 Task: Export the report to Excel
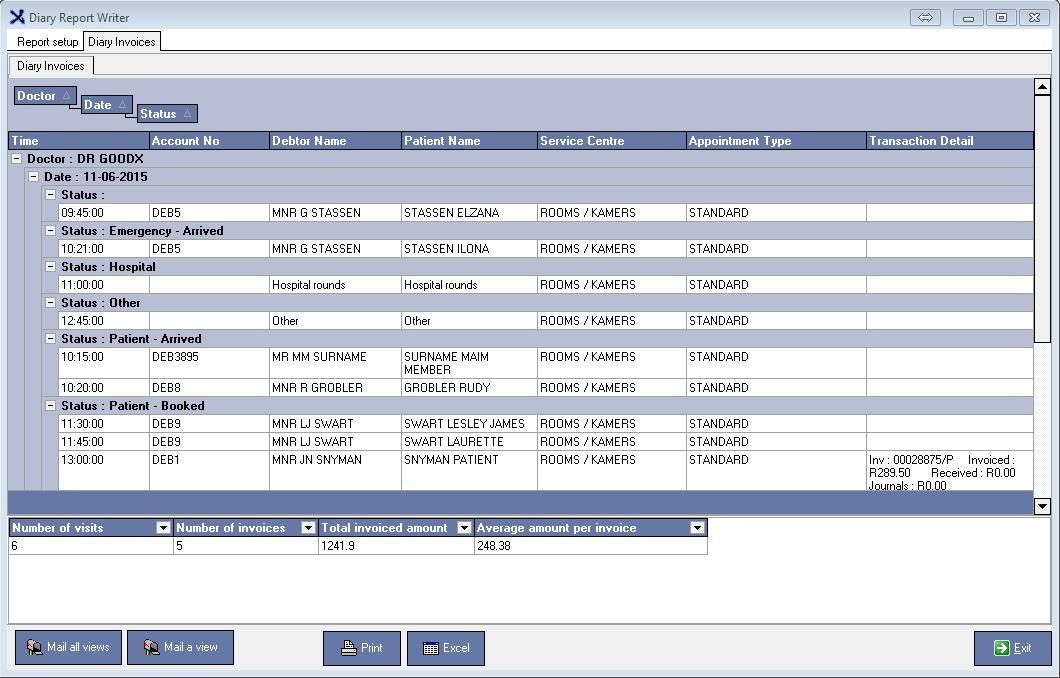(445, 648)
